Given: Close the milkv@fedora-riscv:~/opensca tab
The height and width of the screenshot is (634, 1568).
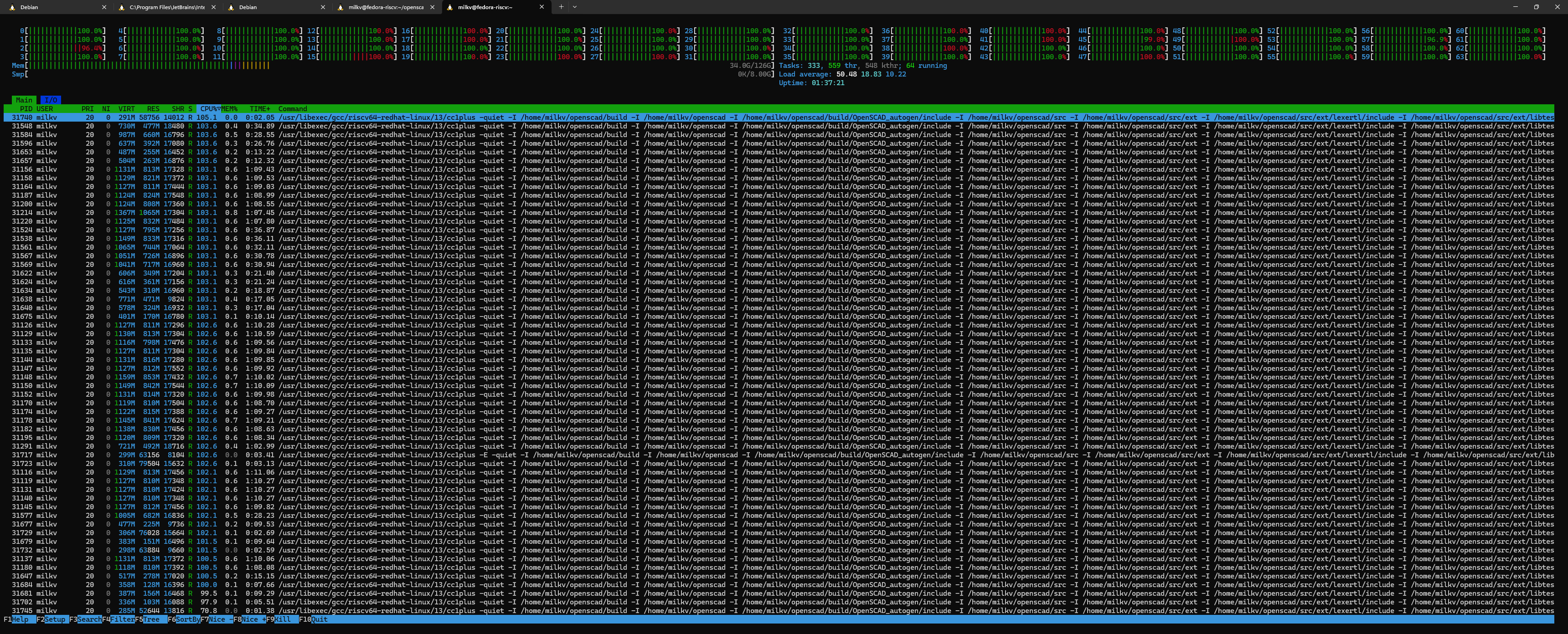Looking at the screenshot, I should point(432,7).
